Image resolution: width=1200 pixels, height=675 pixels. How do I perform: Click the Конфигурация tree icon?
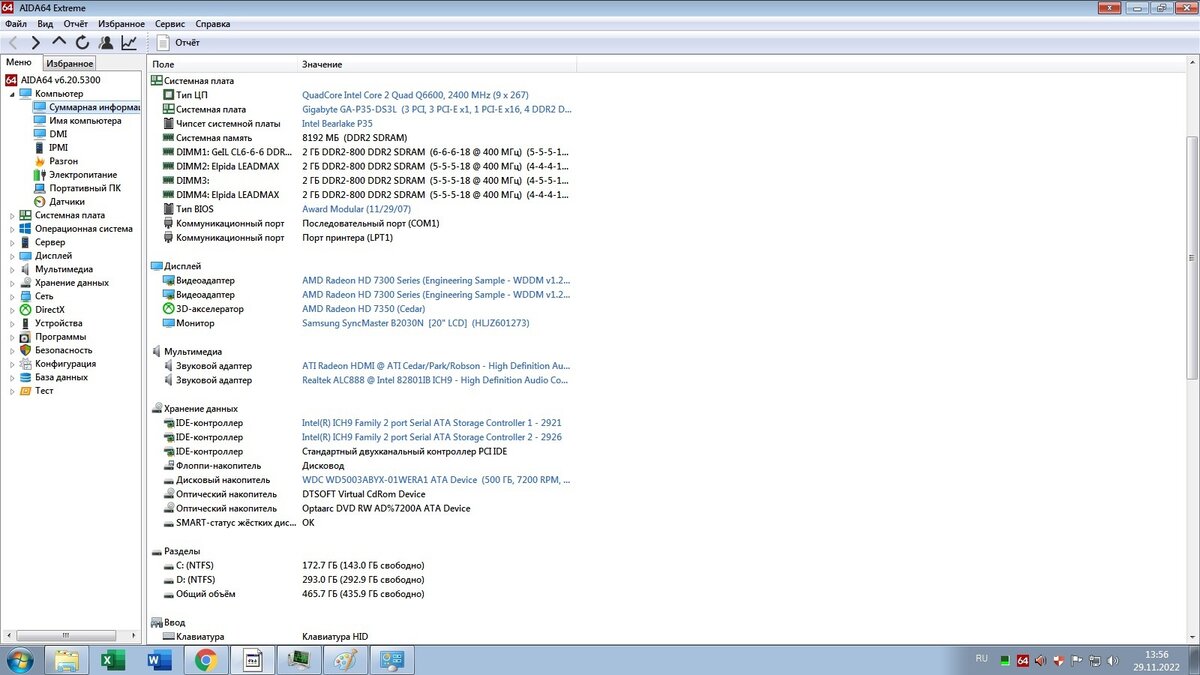[26, 364]
